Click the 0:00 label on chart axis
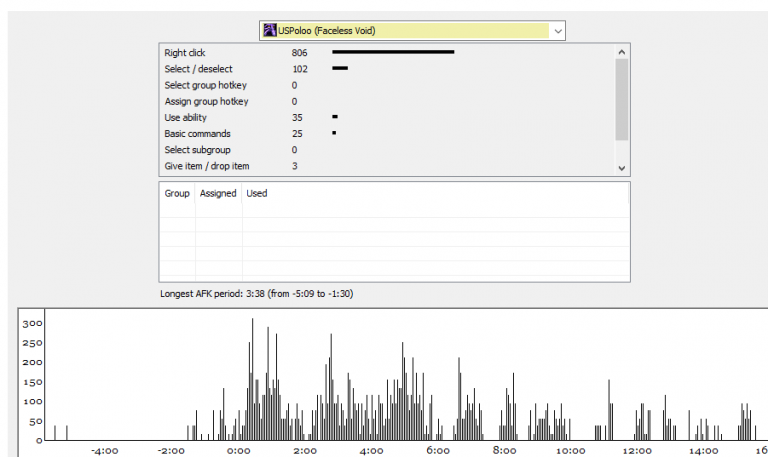 [239, 451]
